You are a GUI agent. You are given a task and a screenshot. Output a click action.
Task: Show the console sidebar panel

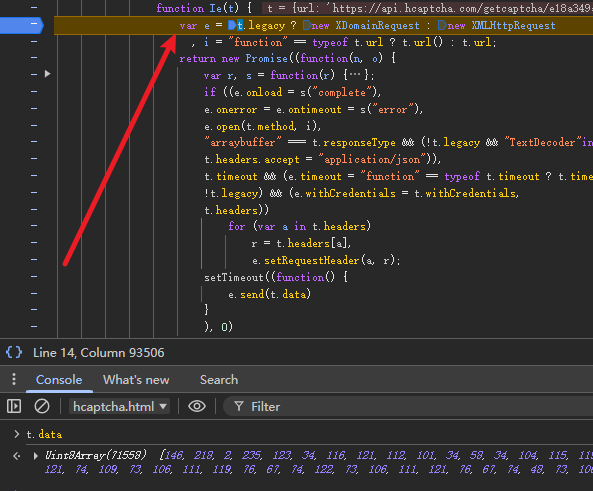[14, 406]
